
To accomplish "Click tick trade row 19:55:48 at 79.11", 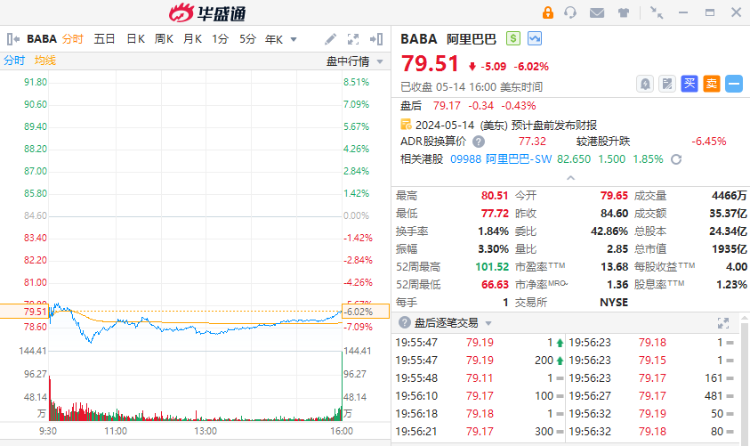I will (x=479, y=378).
